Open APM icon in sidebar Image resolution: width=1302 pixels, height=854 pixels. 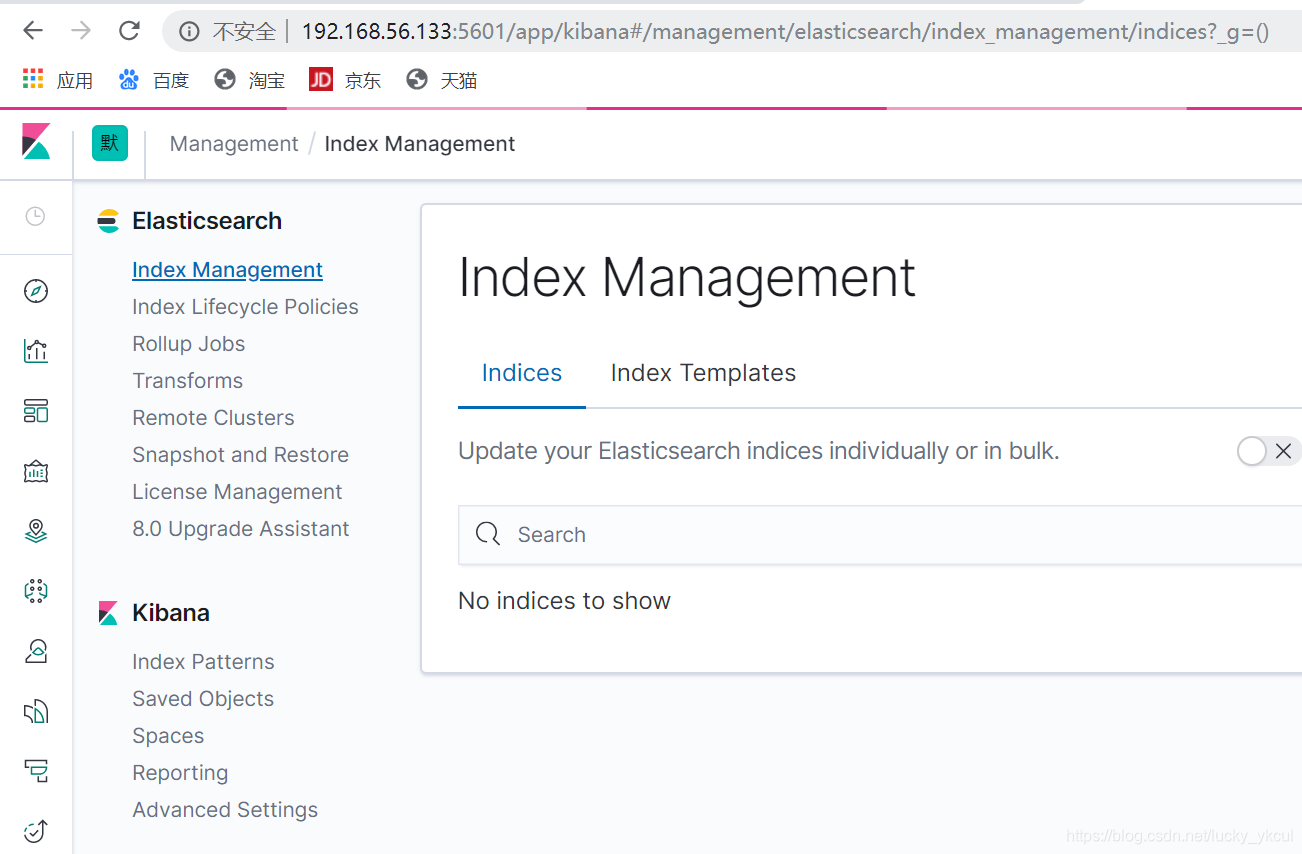36,771
